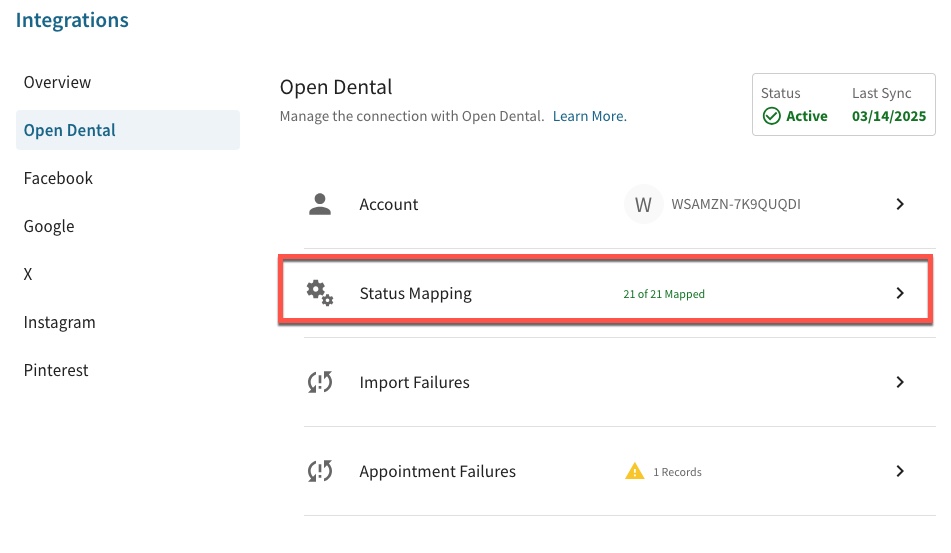Click the yellow warning triangle icon
The height and width of the screenshot is (553, 951).
pos(634,471)
